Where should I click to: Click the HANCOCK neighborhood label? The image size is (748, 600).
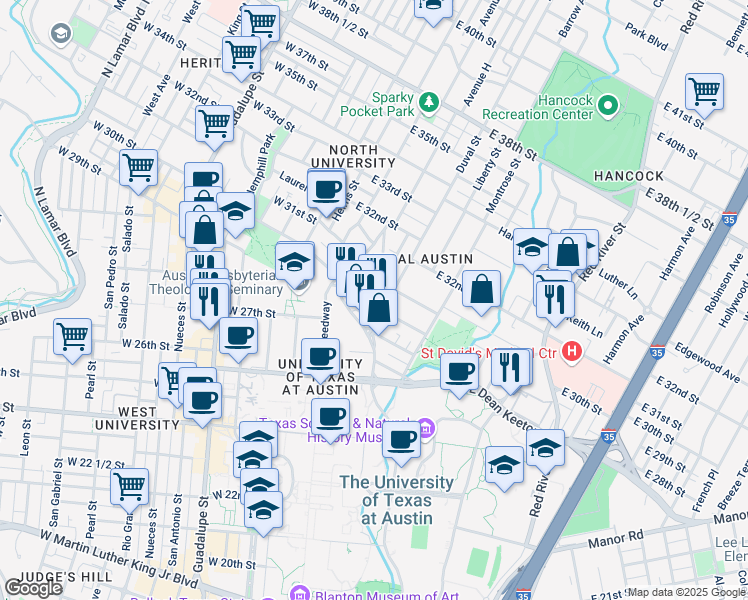[629, 176]
